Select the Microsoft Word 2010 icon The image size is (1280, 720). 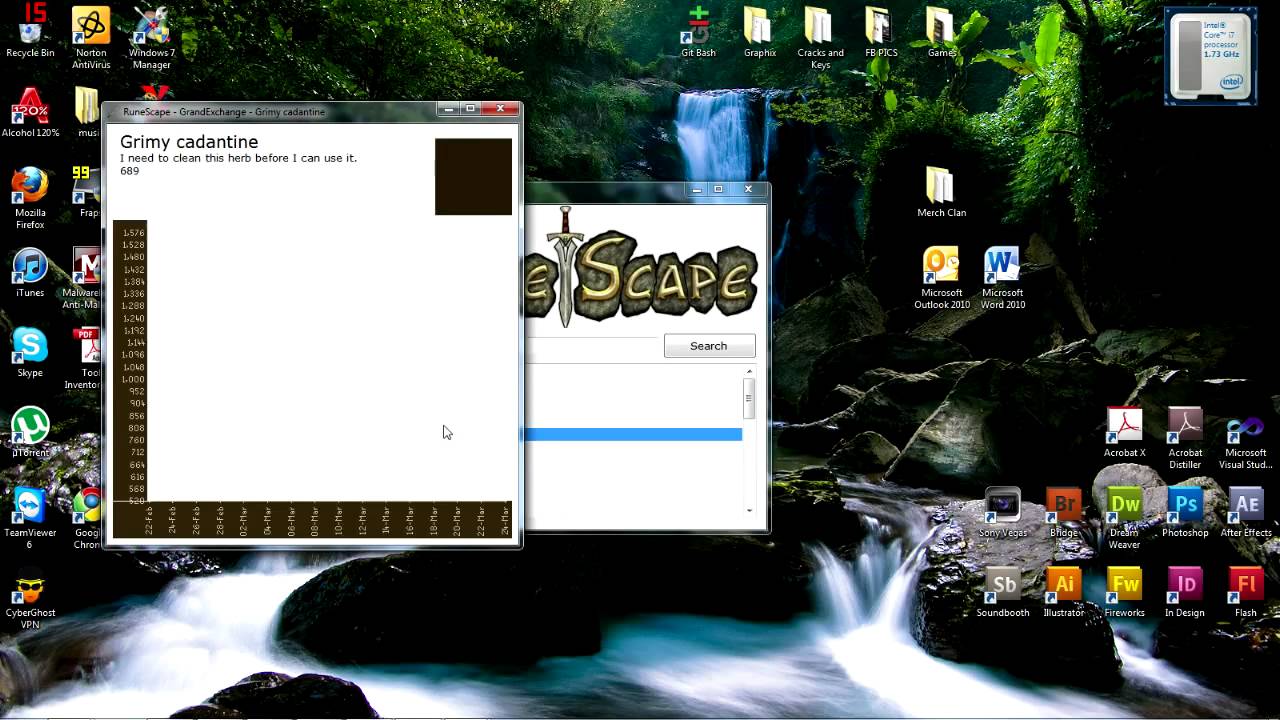(x=1002, y=278)
